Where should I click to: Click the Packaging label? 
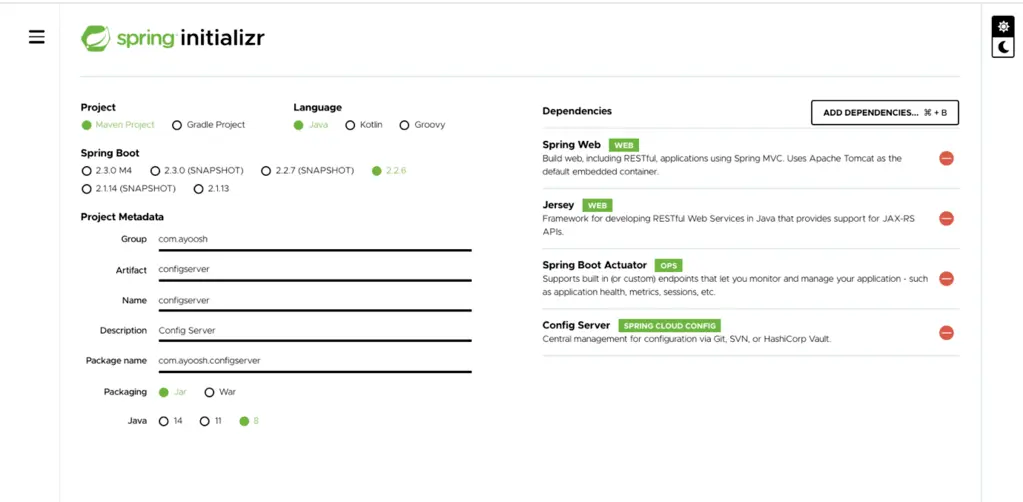click(x=125, y=392)
